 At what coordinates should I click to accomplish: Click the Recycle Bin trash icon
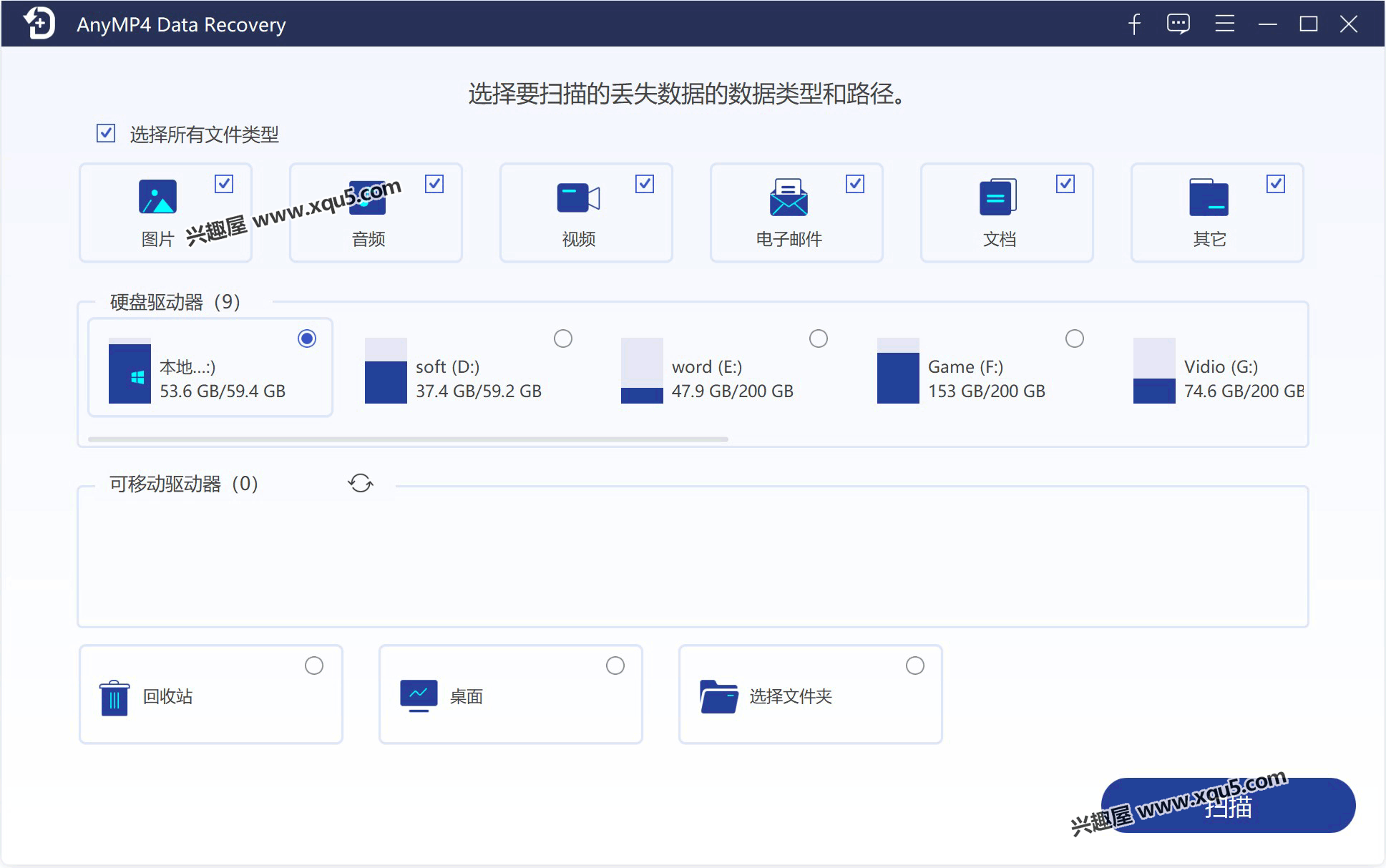point(114,698)
